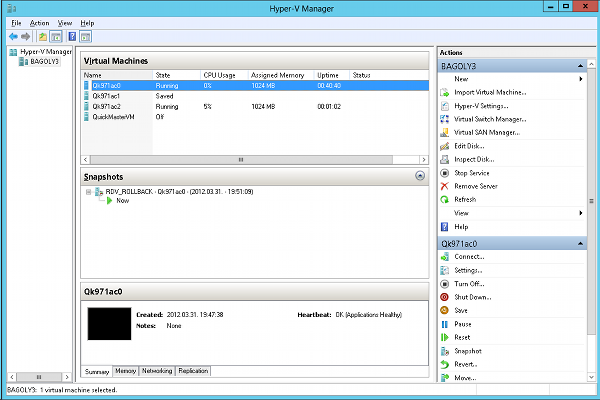Collapse the Qk971ac0 actions section
This screenshot has width=600, height=400.
pyautogui.click(x=580, y=244)
